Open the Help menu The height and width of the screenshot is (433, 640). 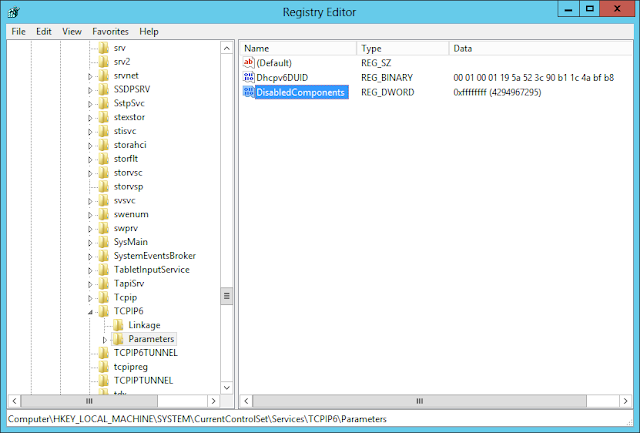[x=149, y=31]
